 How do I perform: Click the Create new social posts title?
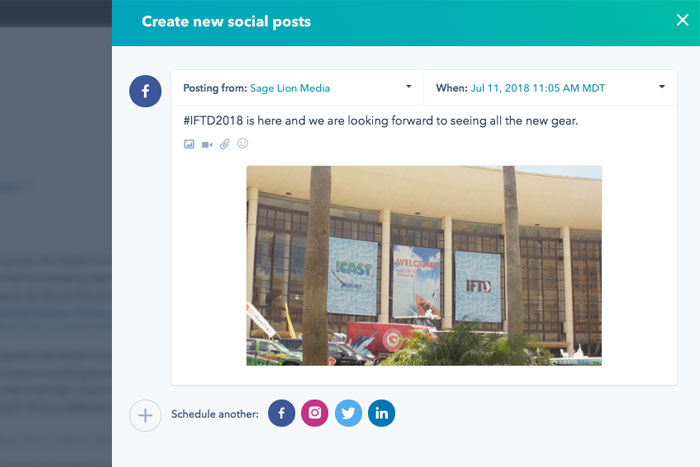[x=226, y=21]
